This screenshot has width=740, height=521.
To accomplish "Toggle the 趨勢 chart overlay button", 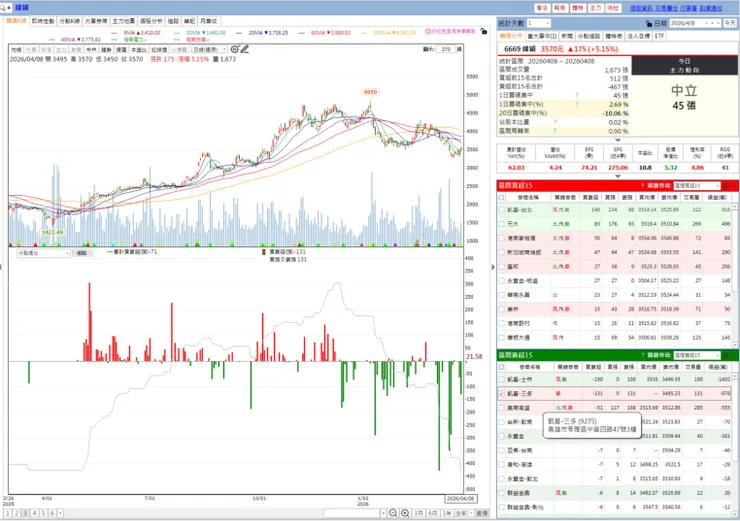I will [x=106, y=50].
